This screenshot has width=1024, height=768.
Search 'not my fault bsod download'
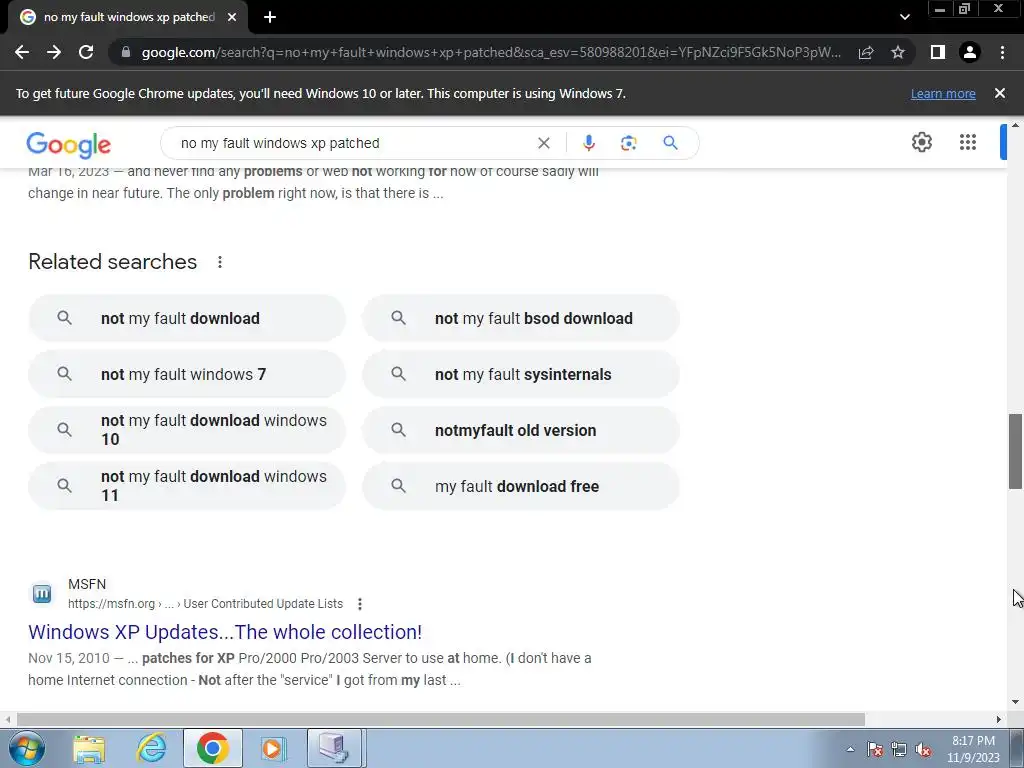pyautogui.click(x=521, y=318)
